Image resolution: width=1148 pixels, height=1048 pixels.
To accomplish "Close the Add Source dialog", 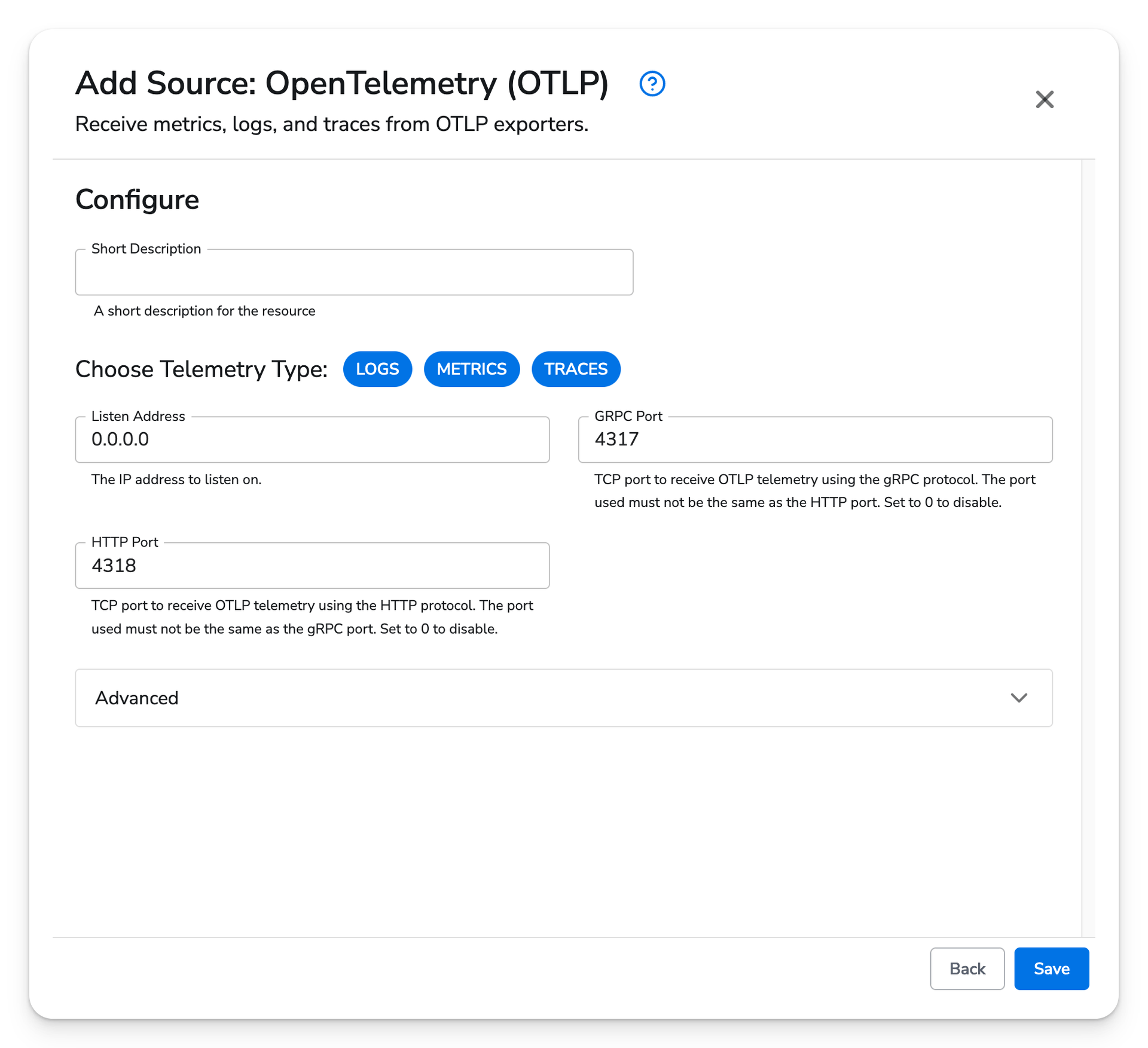I will click(x=1044, y=99).
